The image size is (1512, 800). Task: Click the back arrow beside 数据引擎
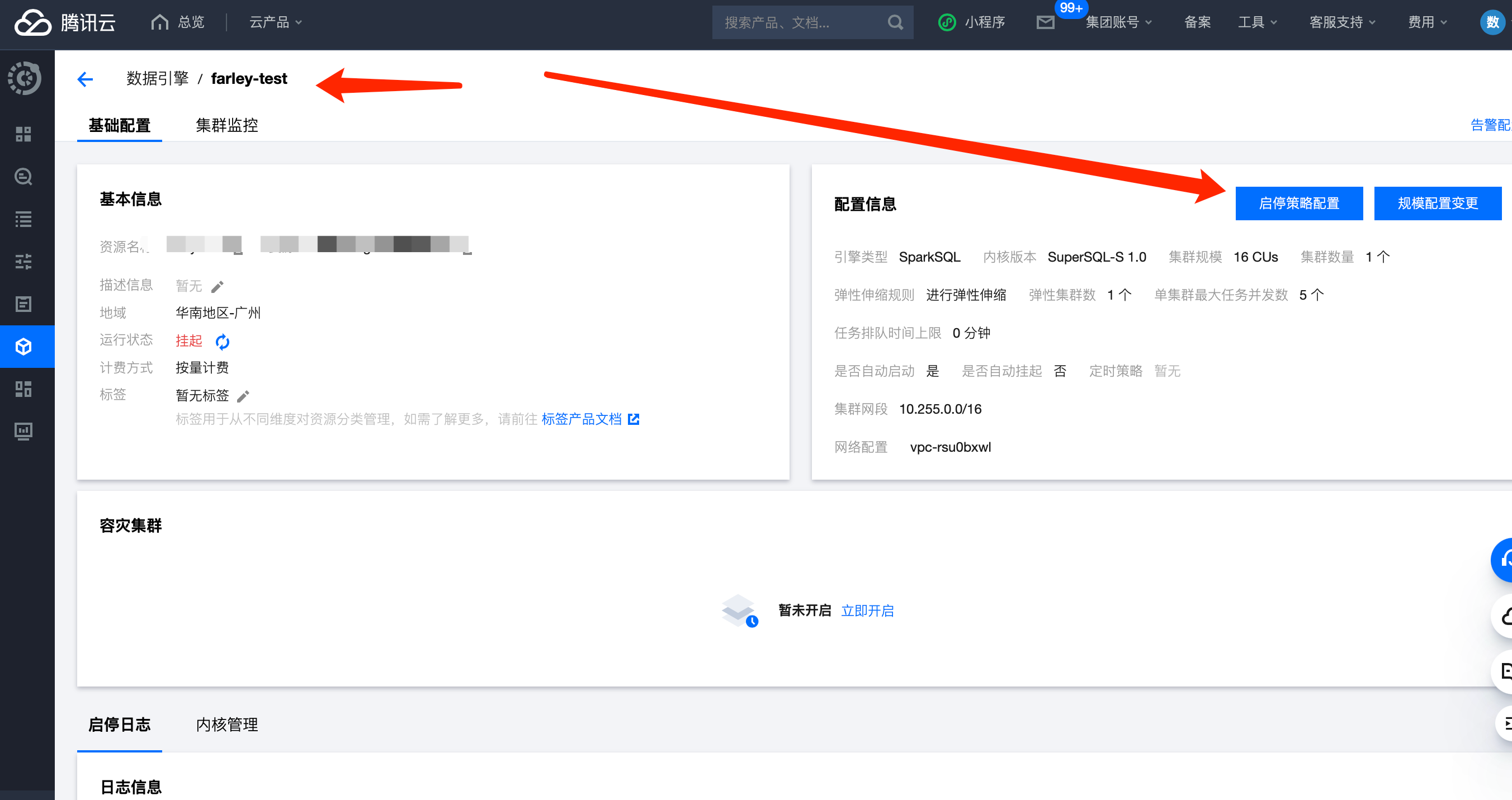tap(85, 79)
